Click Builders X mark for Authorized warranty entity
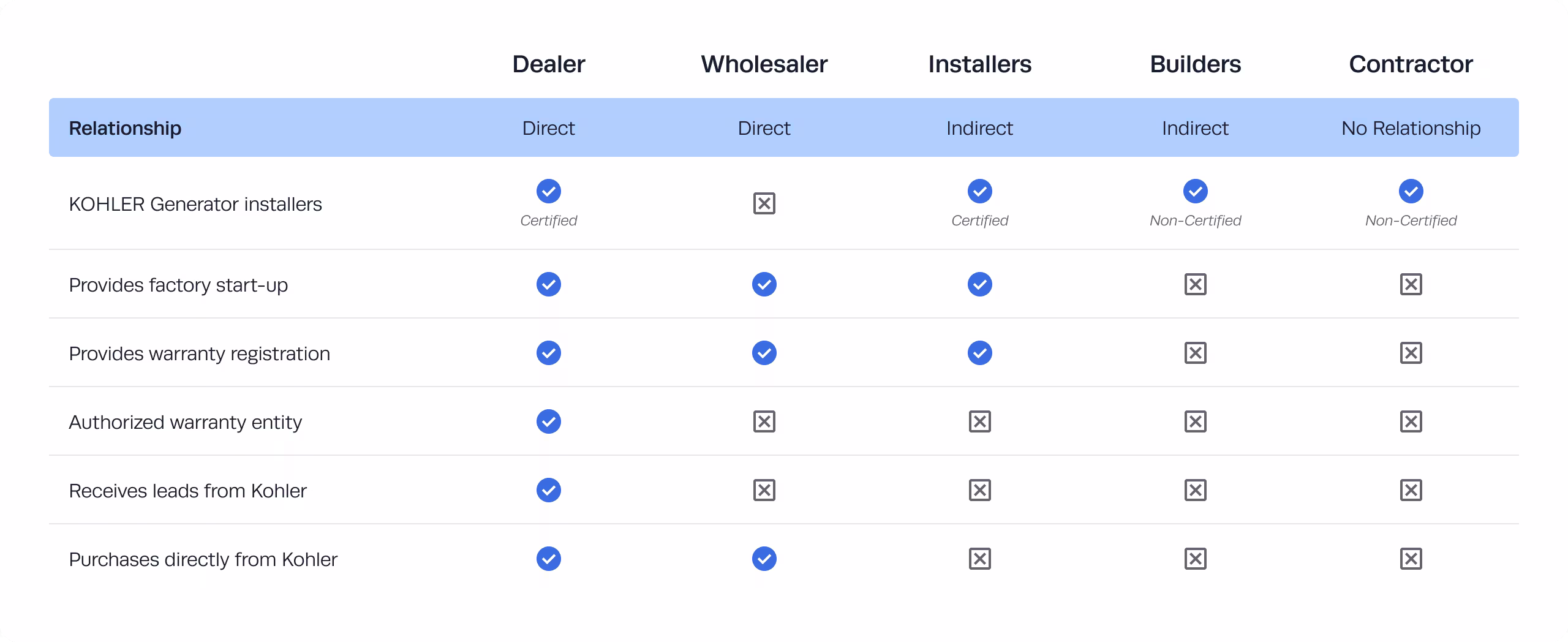Viewport: 1568px width, 642px height. point(1196,421)
